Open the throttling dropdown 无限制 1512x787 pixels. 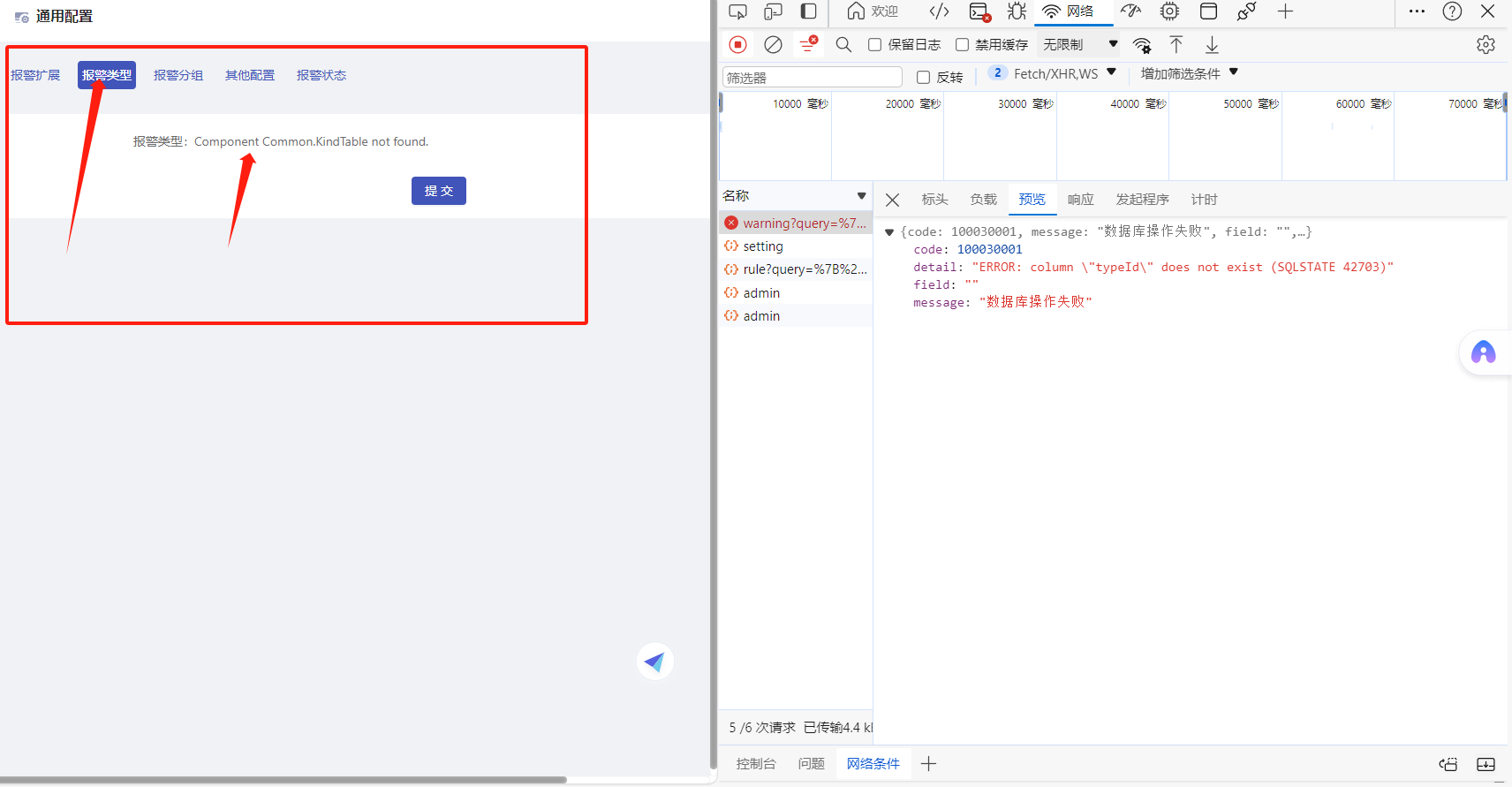click(1080, 44)
